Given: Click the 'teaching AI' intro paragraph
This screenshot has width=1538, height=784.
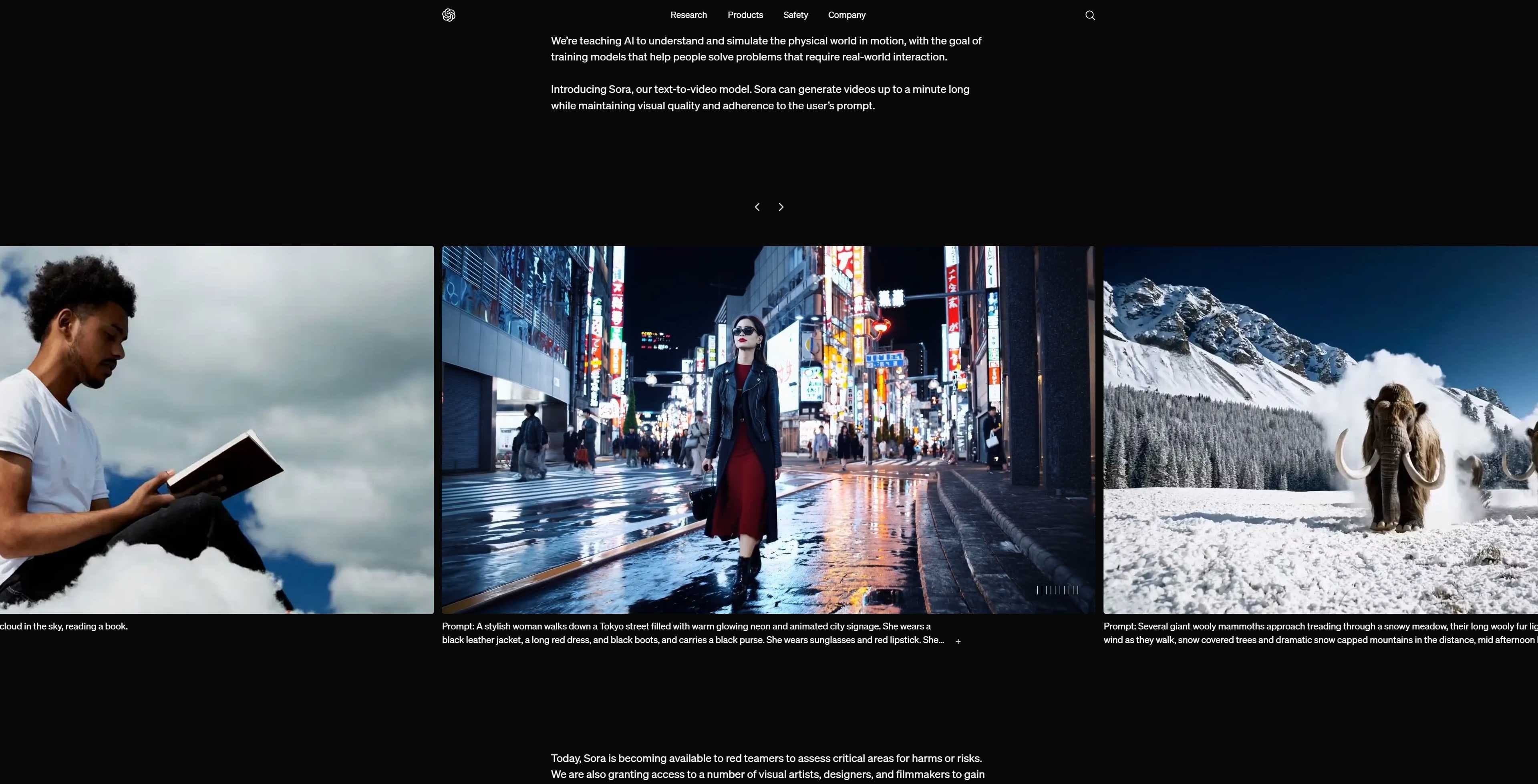Looking at the screenshot, I should tap(765, 49).
